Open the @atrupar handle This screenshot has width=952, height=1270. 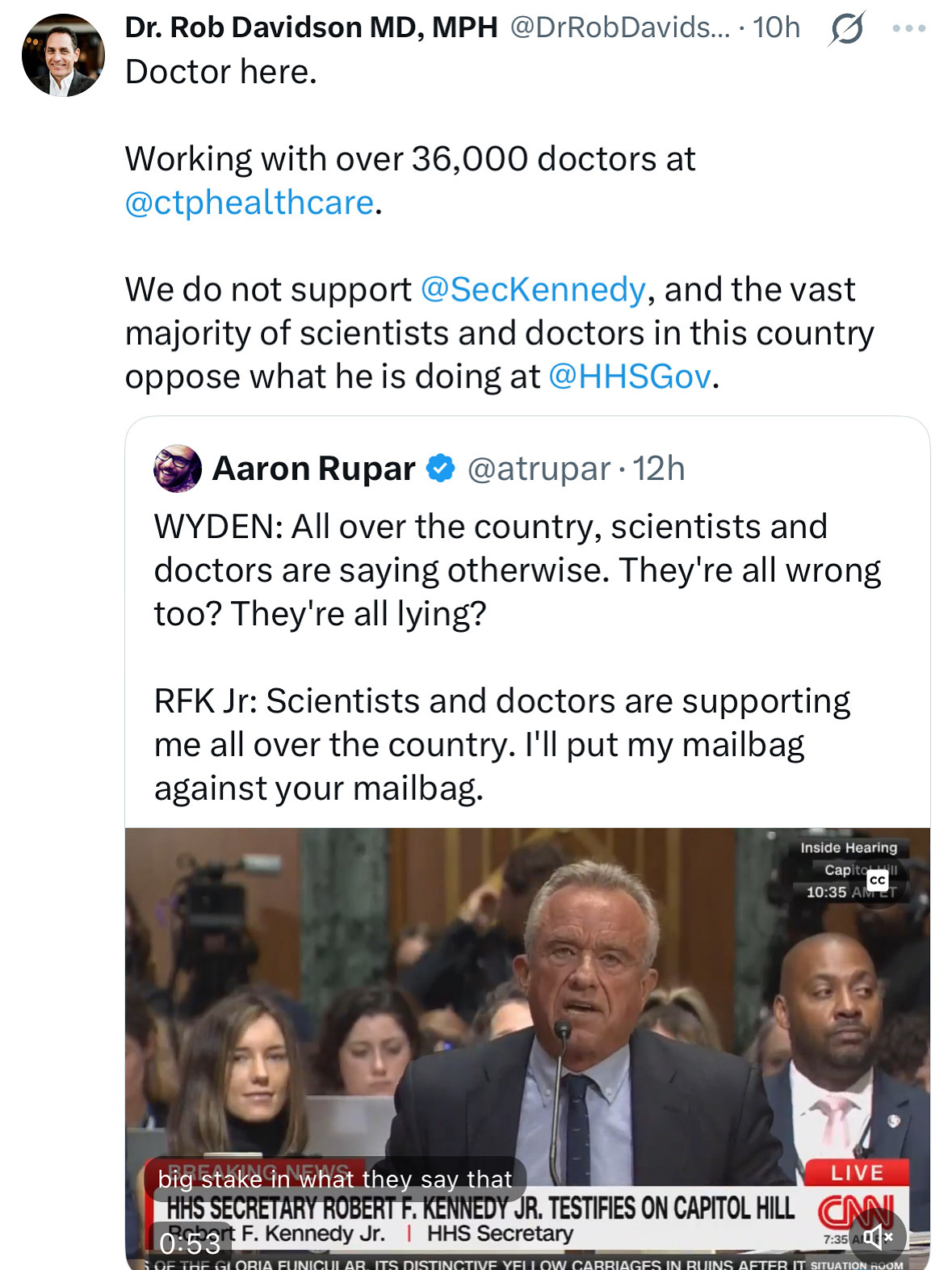click(x=539, y=469)
